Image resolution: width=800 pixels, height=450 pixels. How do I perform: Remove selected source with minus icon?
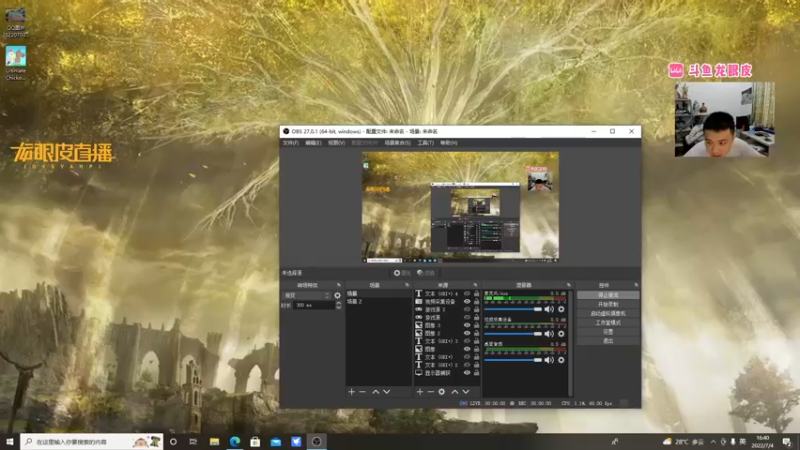tap(431, 392)
